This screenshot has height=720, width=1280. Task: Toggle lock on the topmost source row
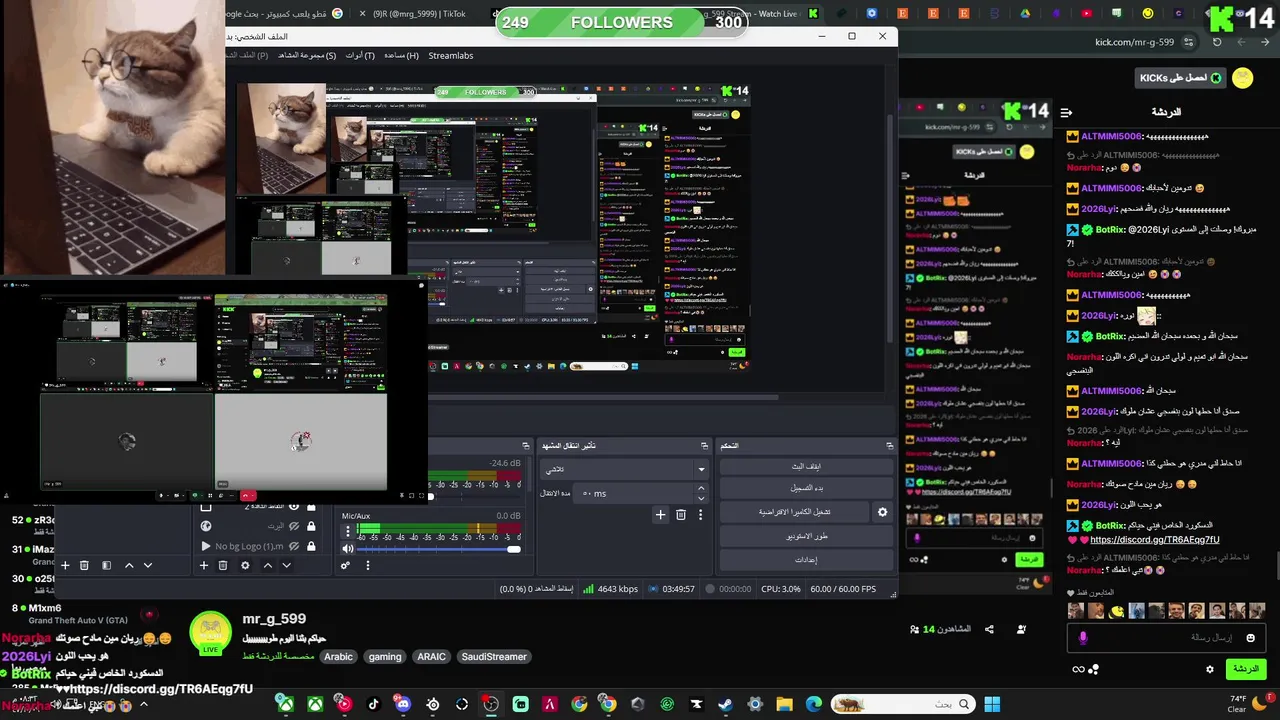point(311,507)
